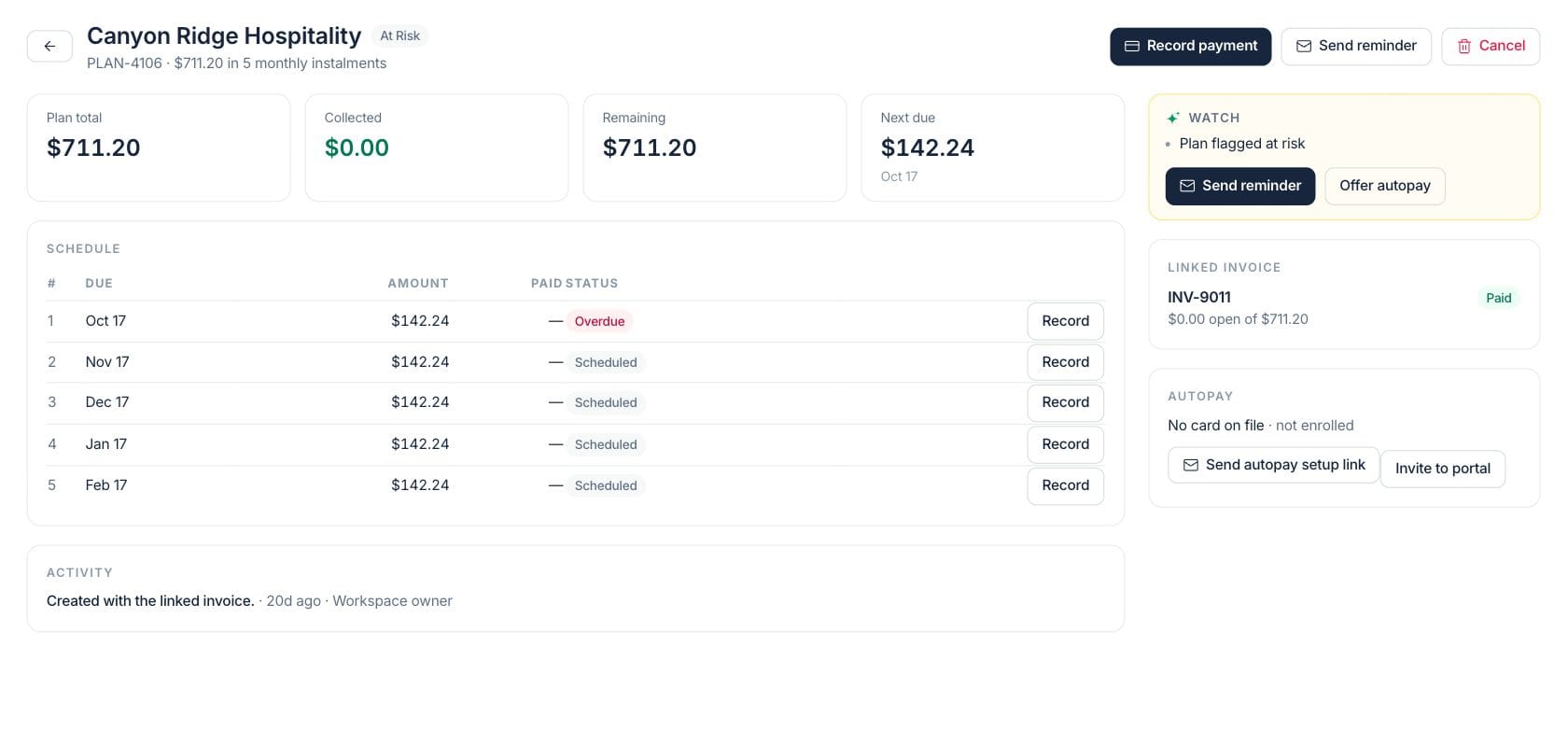This screenshot has height=744, width=1568.
Task: Record payment for Oct 17 instalment
Action: (x=1065, y=321)
